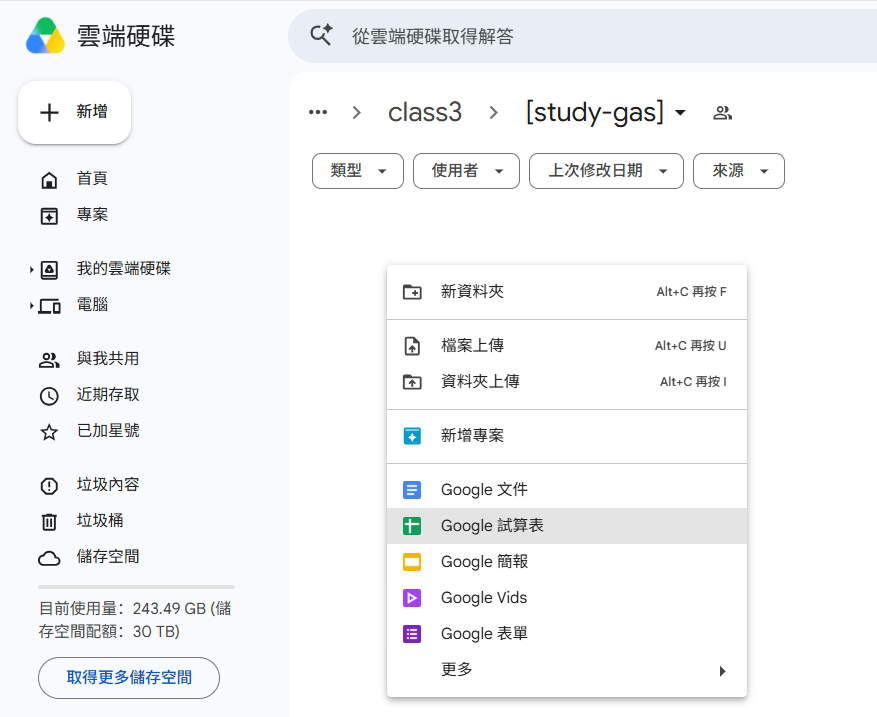The height and width of the screenshot is (717, 877).
Task: Open 專案 in the sidebar
Action: coord(92,215)
